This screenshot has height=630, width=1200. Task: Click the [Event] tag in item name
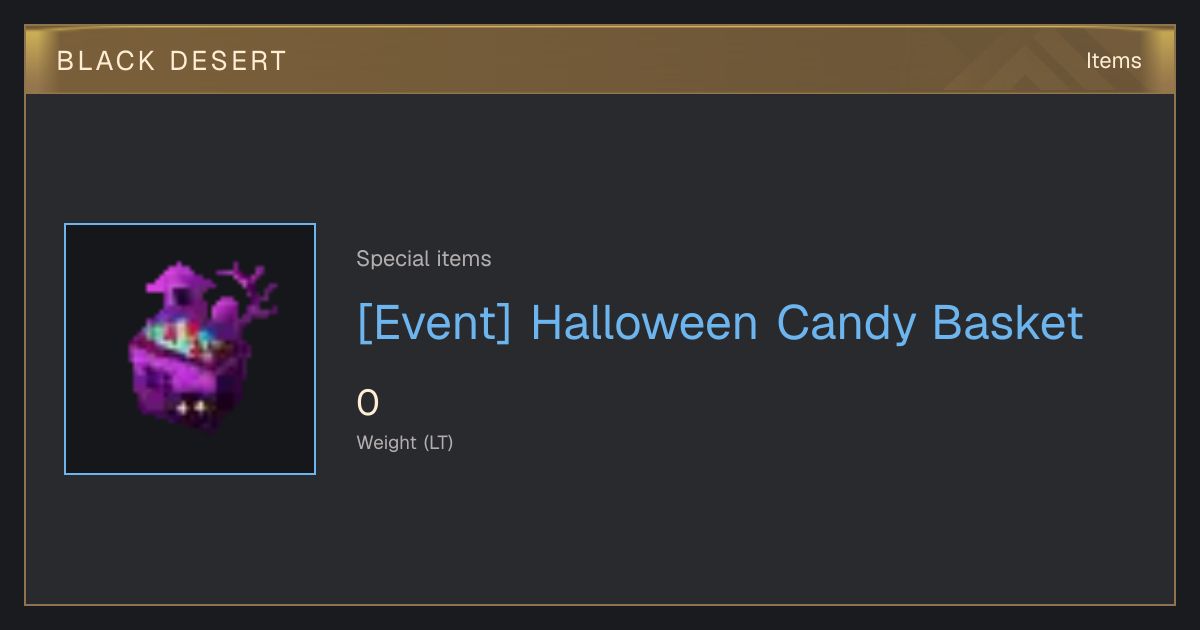click(434, 324)
